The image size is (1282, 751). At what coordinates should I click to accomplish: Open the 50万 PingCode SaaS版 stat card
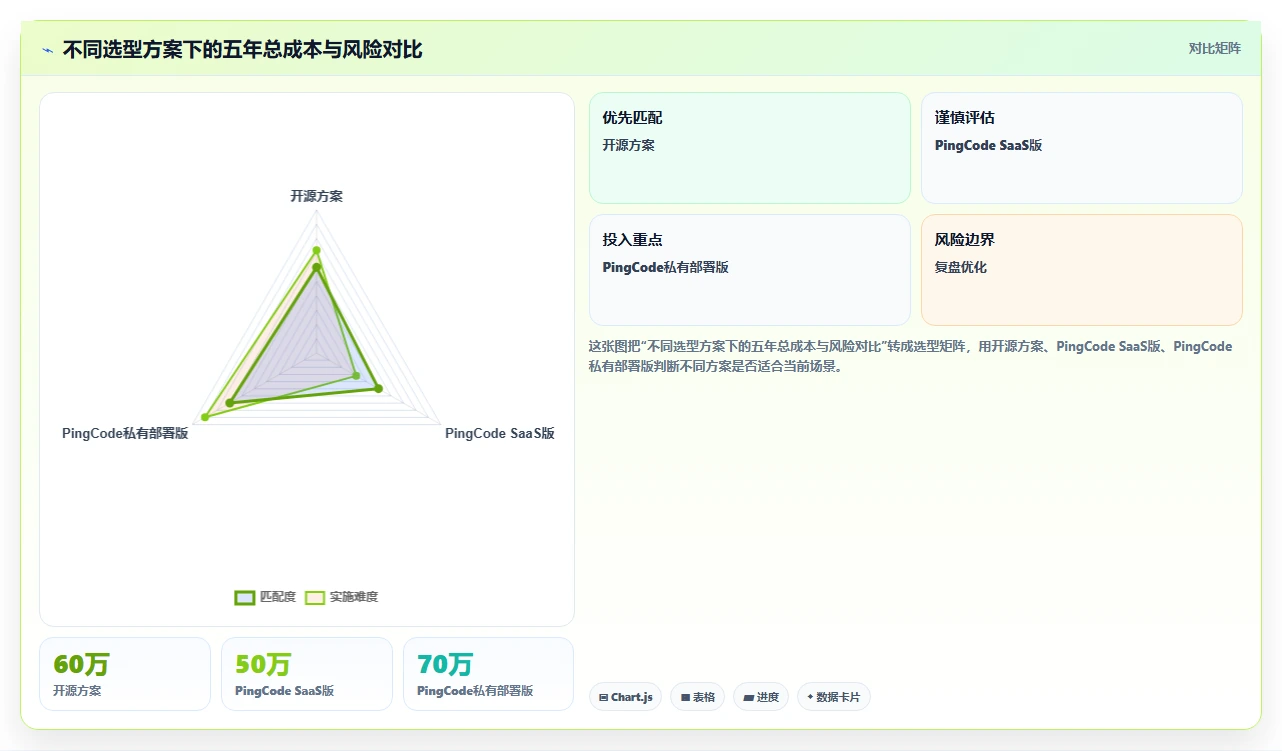point(307,674)
